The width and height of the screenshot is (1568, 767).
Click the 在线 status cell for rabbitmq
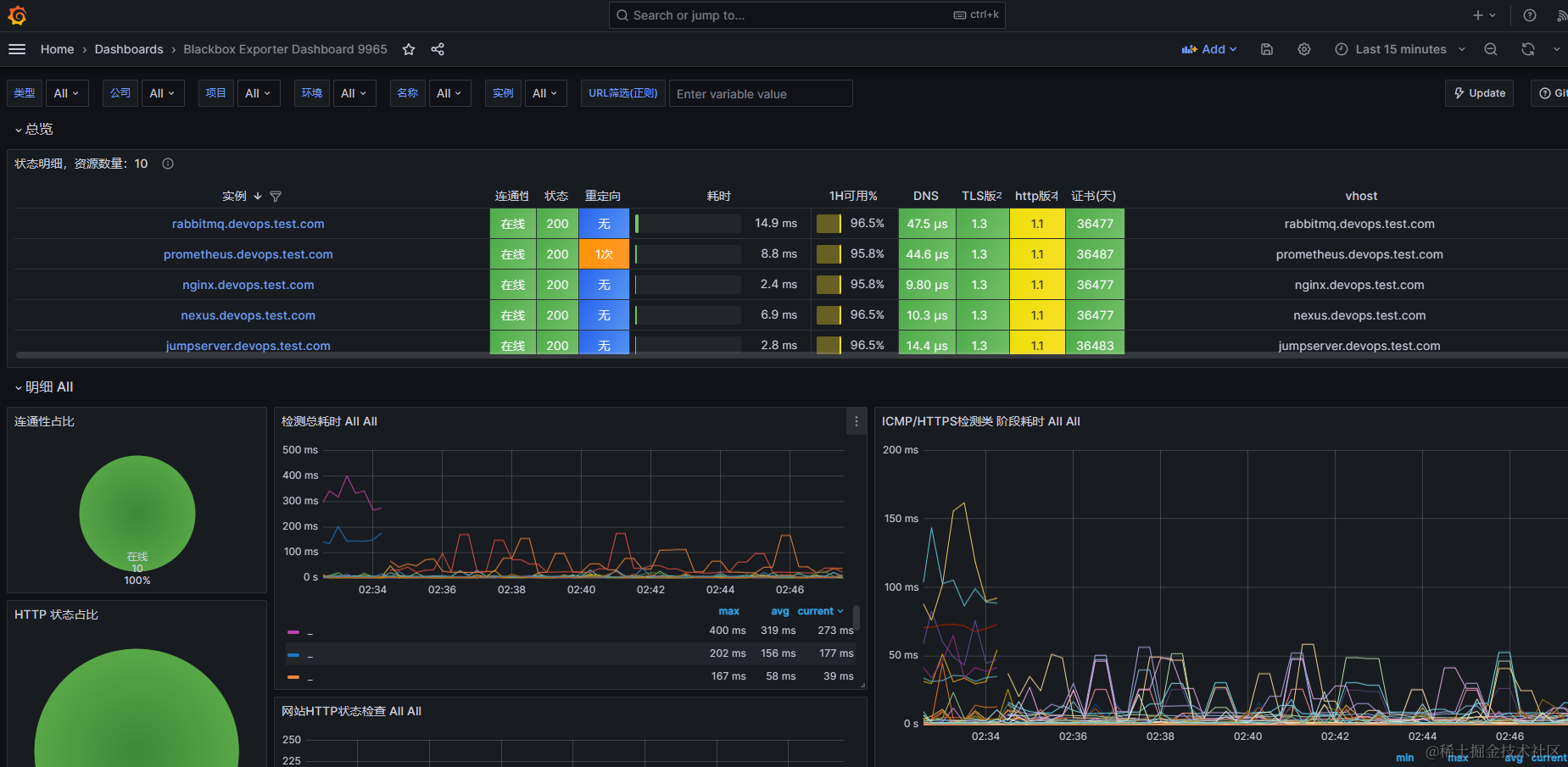point(513,224)
